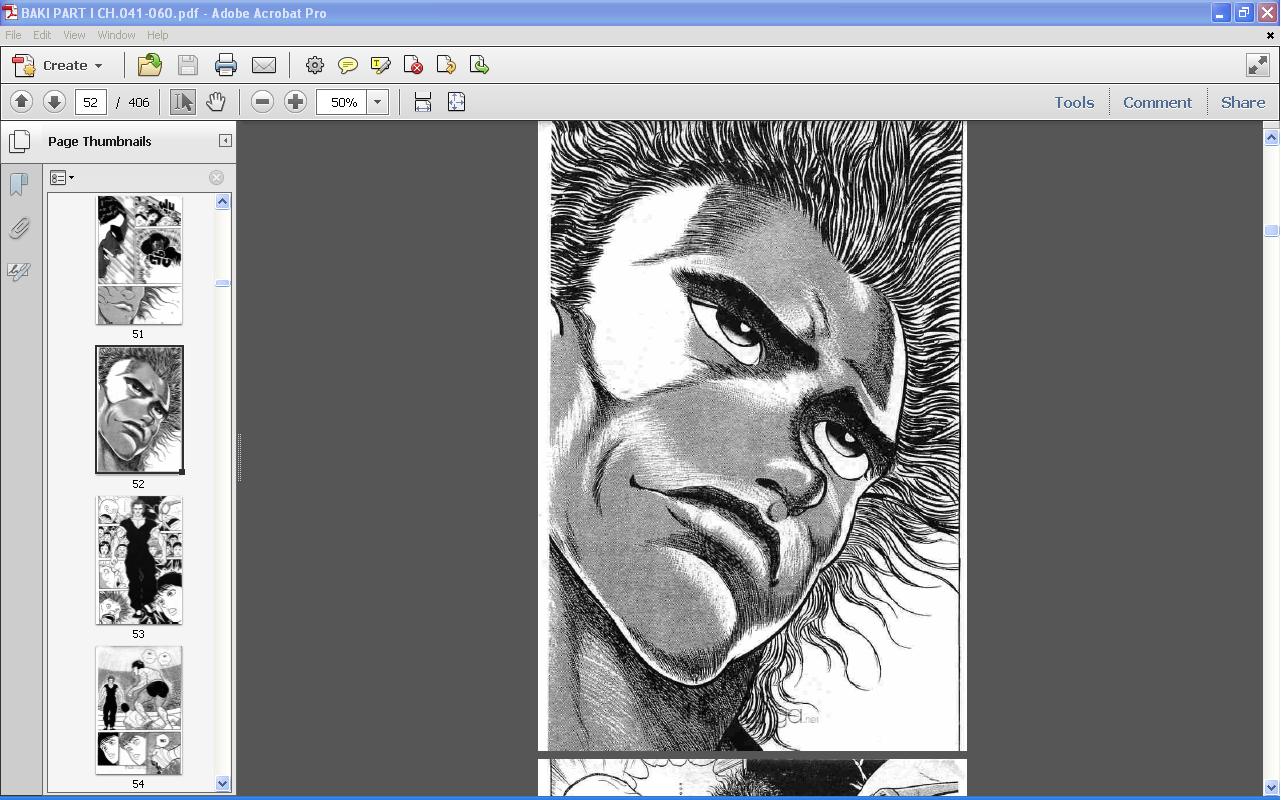Go to previous page arrow
This screenshot has width=1281, height=800.
pos(21,102)
